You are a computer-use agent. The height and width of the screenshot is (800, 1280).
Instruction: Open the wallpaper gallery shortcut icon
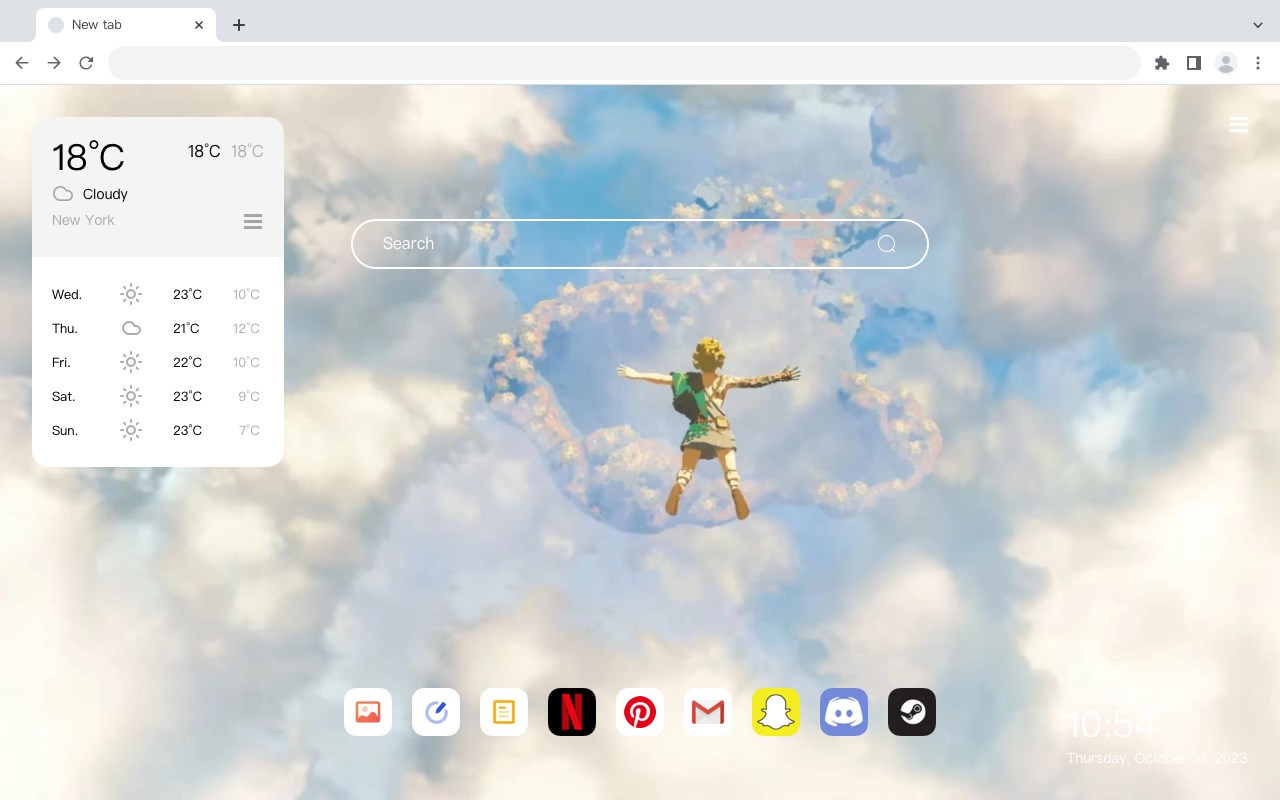(368, 712)
